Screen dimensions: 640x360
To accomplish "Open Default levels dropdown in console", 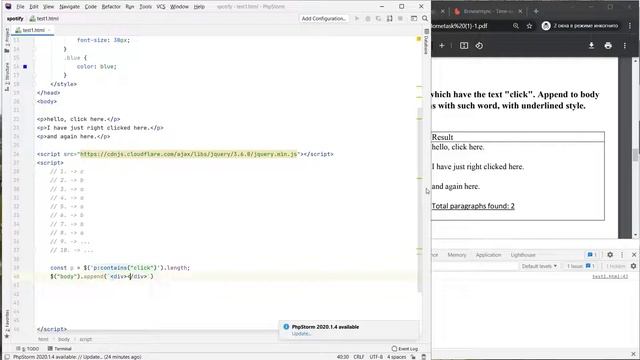I will coord(539,266).
